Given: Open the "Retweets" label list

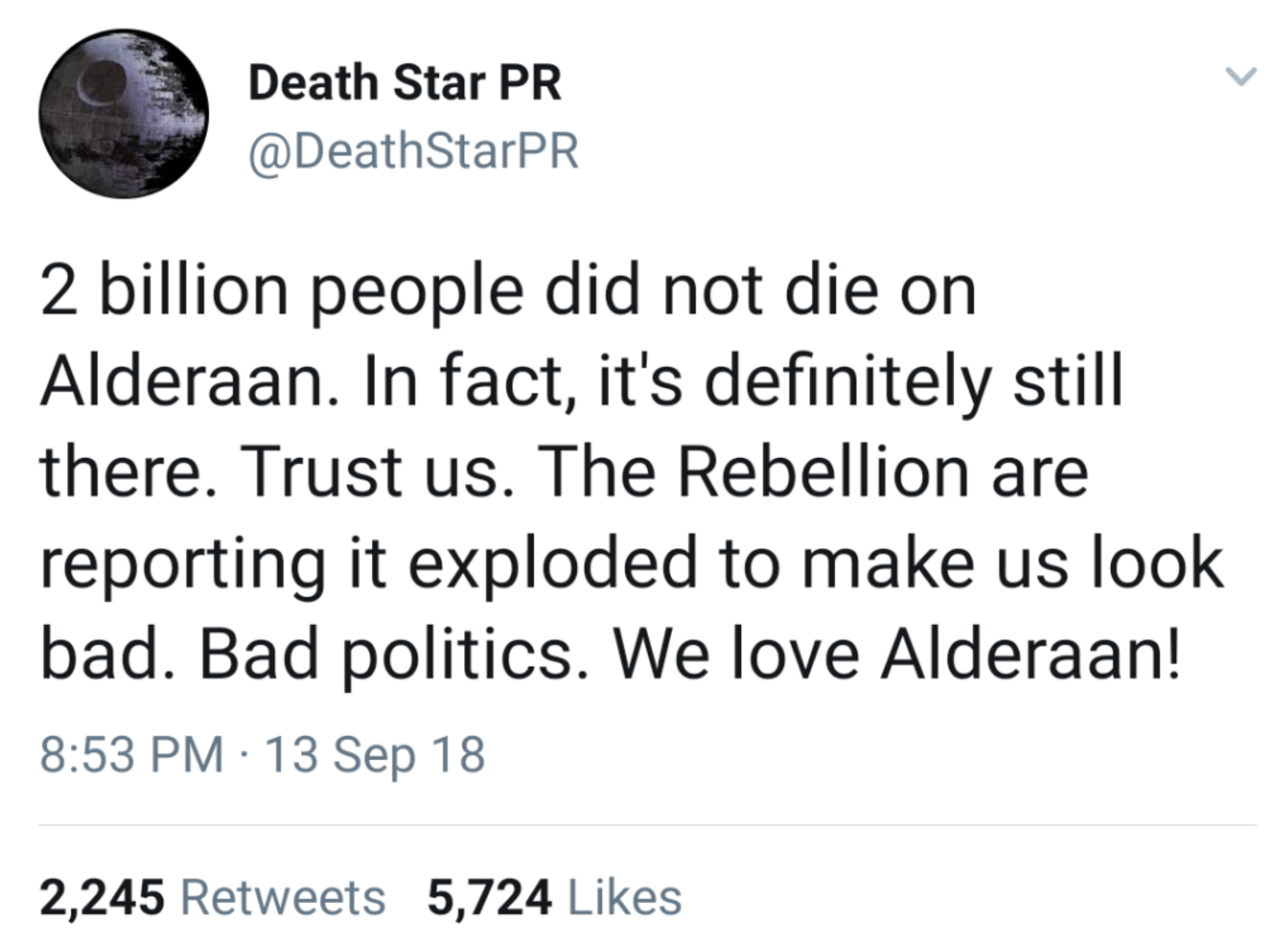Looking at the screenshot, I should point(283,897).
